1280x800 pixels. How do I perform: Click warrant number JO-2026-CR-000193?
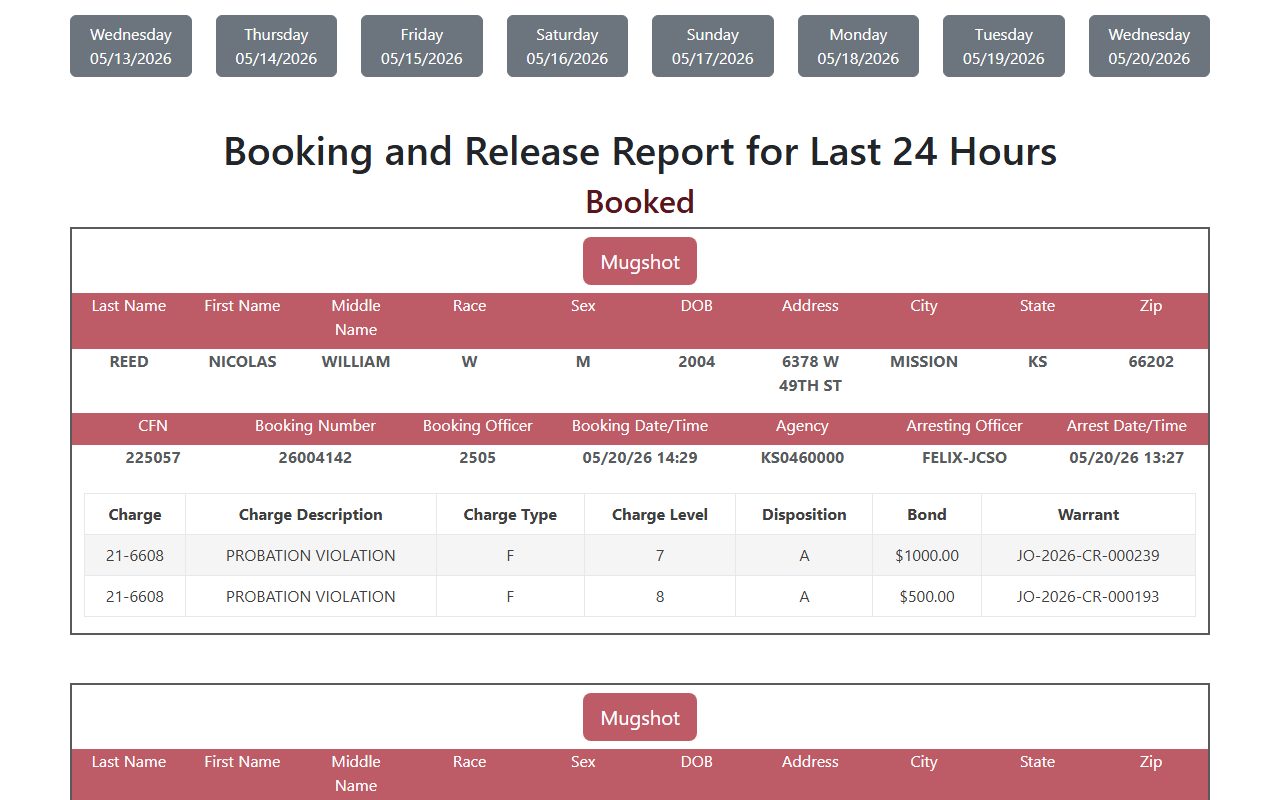pyautogui.click(x=1088, y=597)
